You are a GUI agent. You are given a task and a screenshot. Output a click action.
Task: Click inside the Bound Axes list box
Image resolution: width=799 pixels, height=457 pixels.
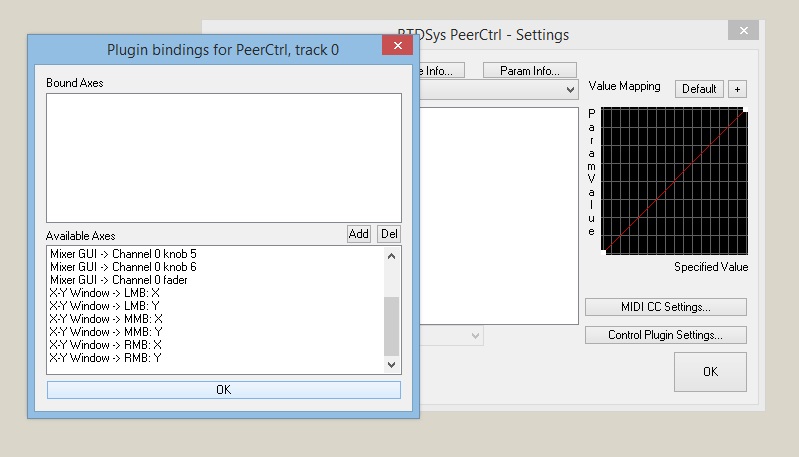pyautogui.click(x=224, y=158)
